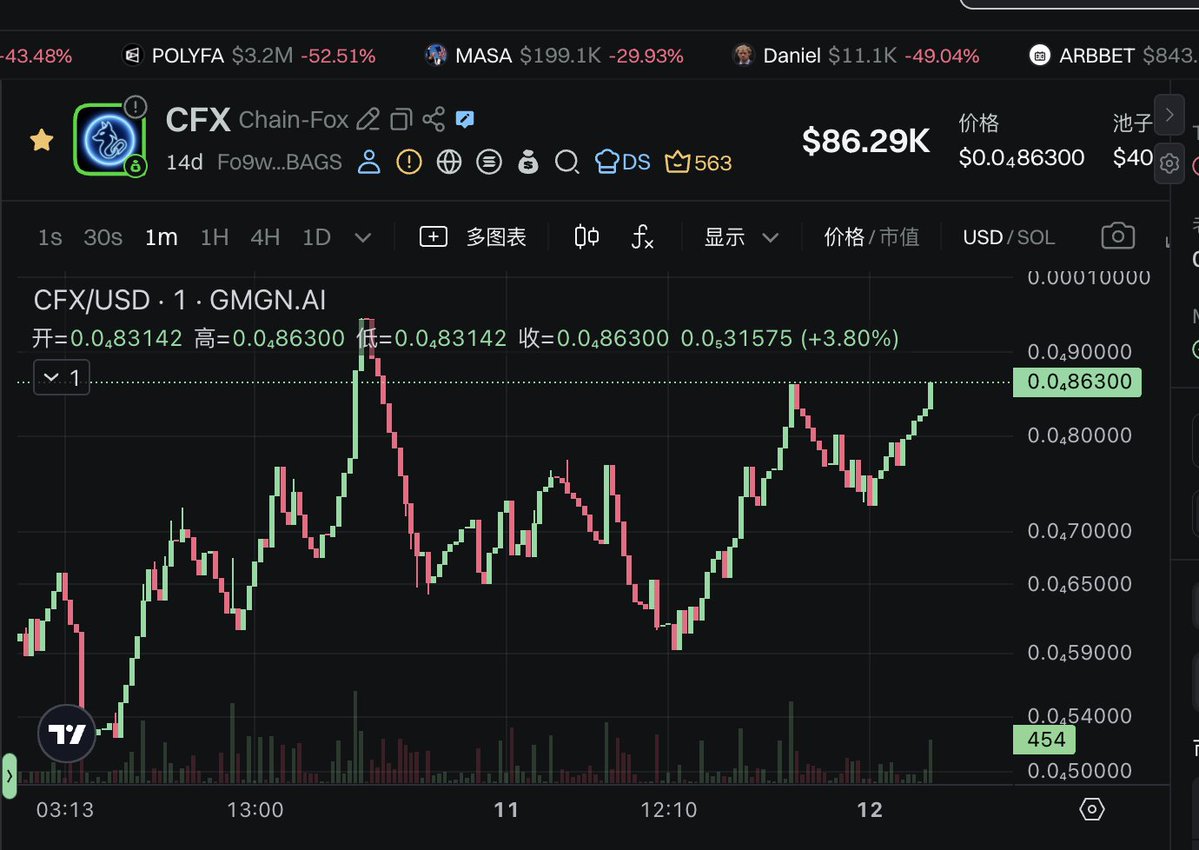Switch the chart to 1H interval

click(x=214, y=238)
